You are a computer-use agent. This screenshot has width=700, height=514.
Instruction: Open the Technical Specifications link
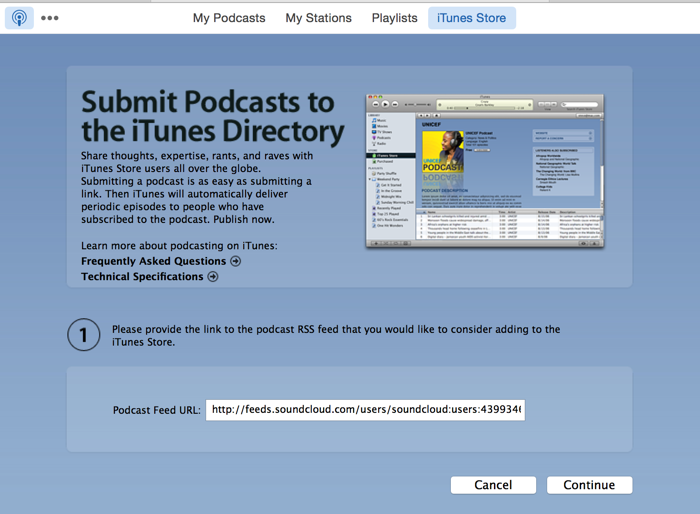[x=142, y=277]
